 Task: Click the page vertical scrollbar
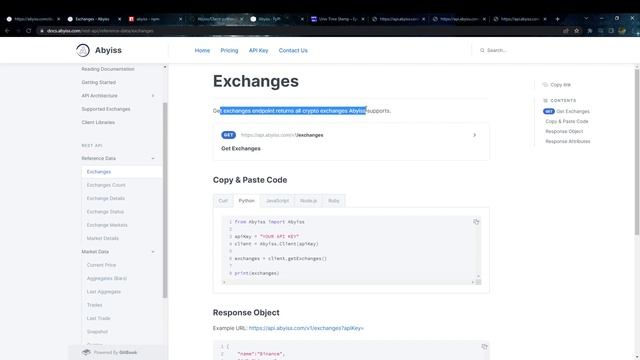click(637, 152)
